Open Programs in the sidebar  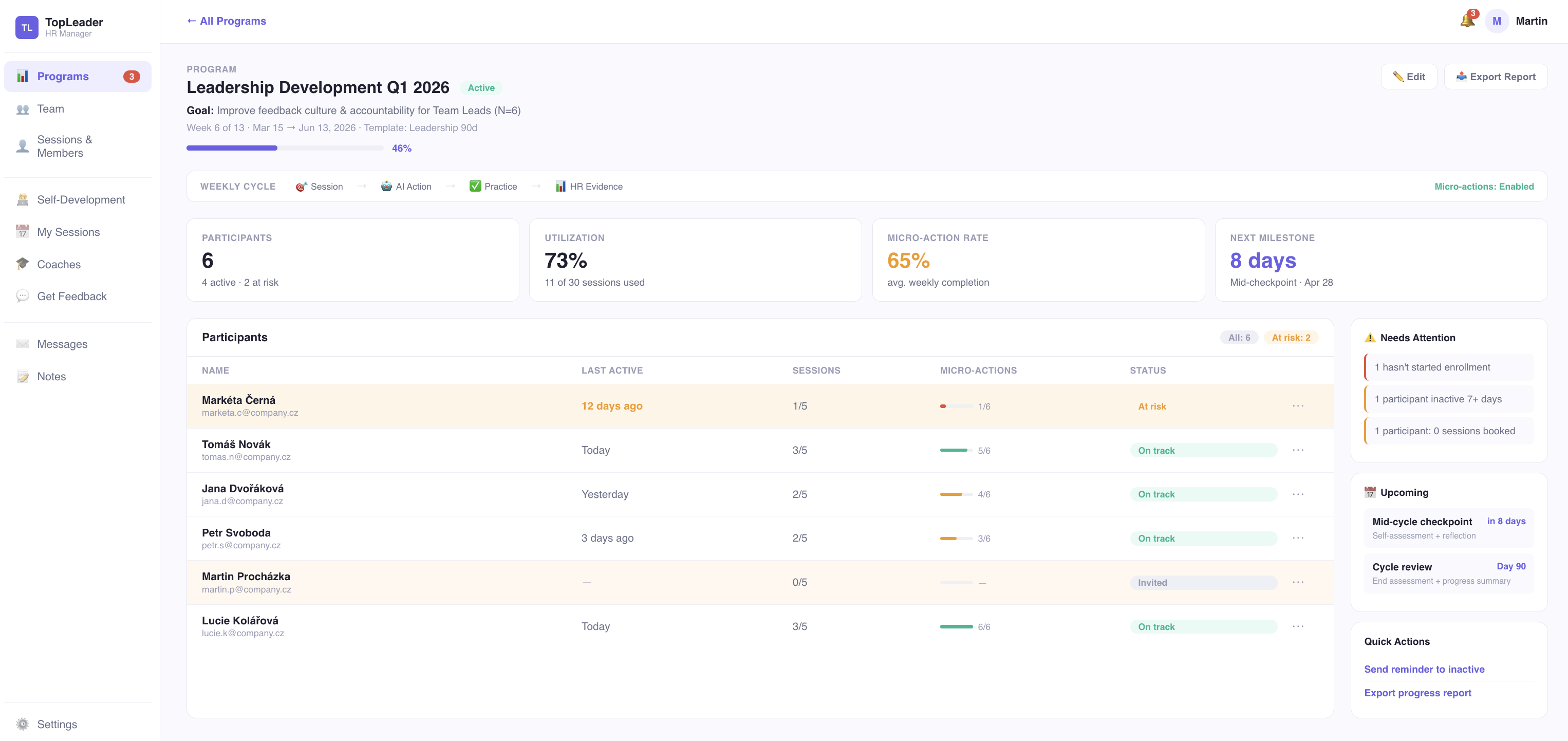click(63, 76)
